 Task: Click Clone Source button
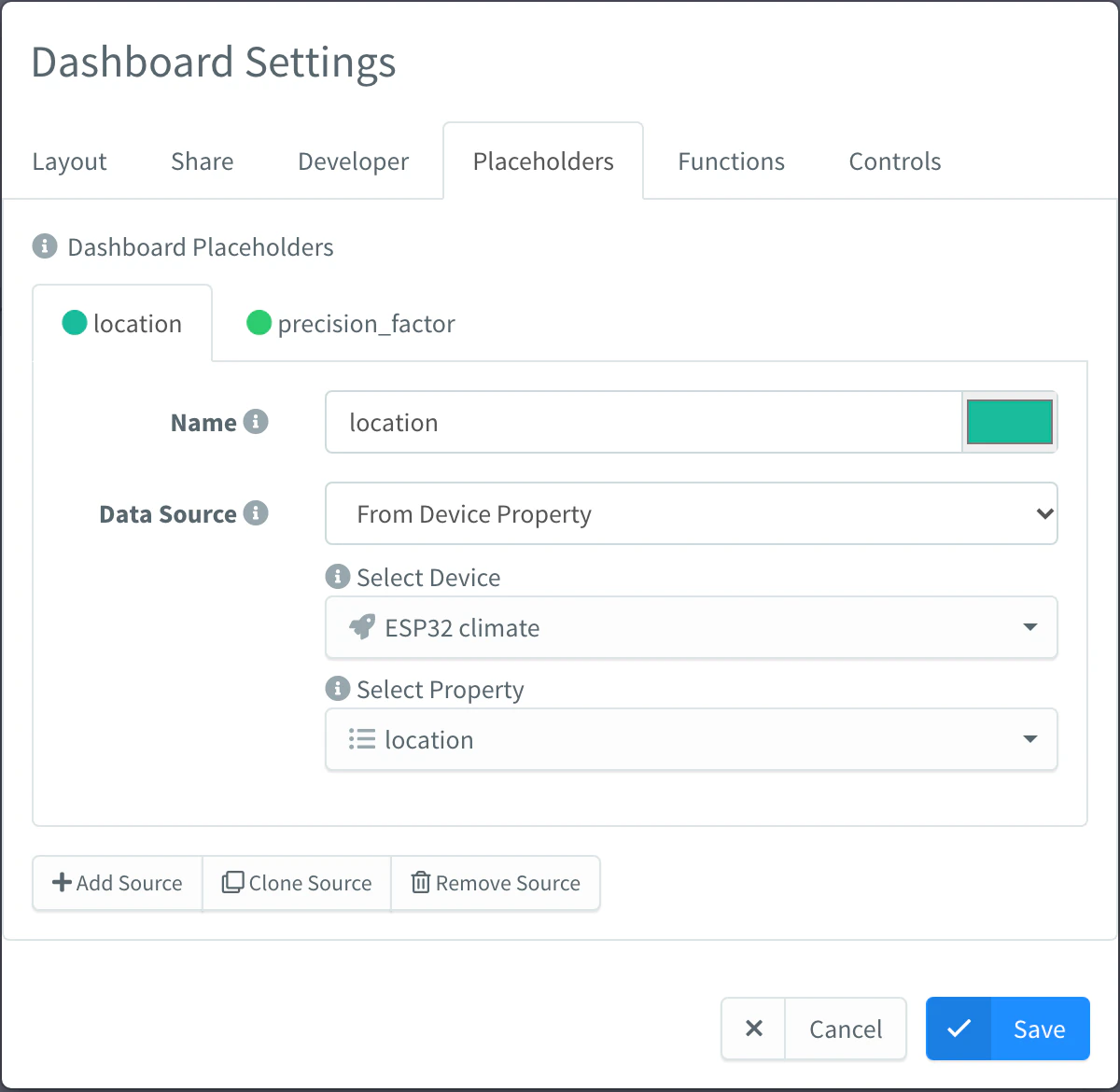click(297, 883)
